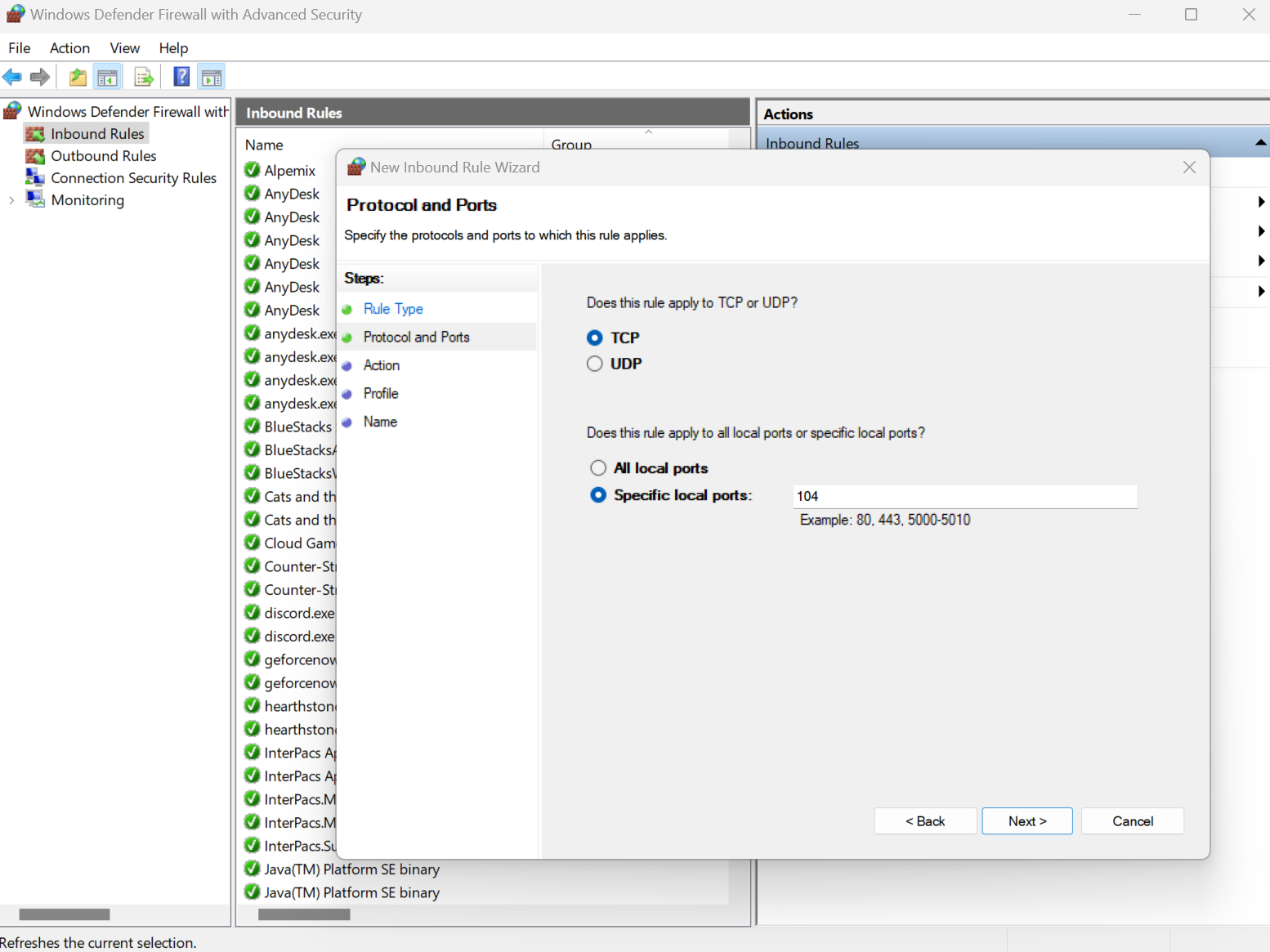The image size is (1270, 952).
Task: Select Connection Security Rules in tree
Action: click(x=134, y=178)
